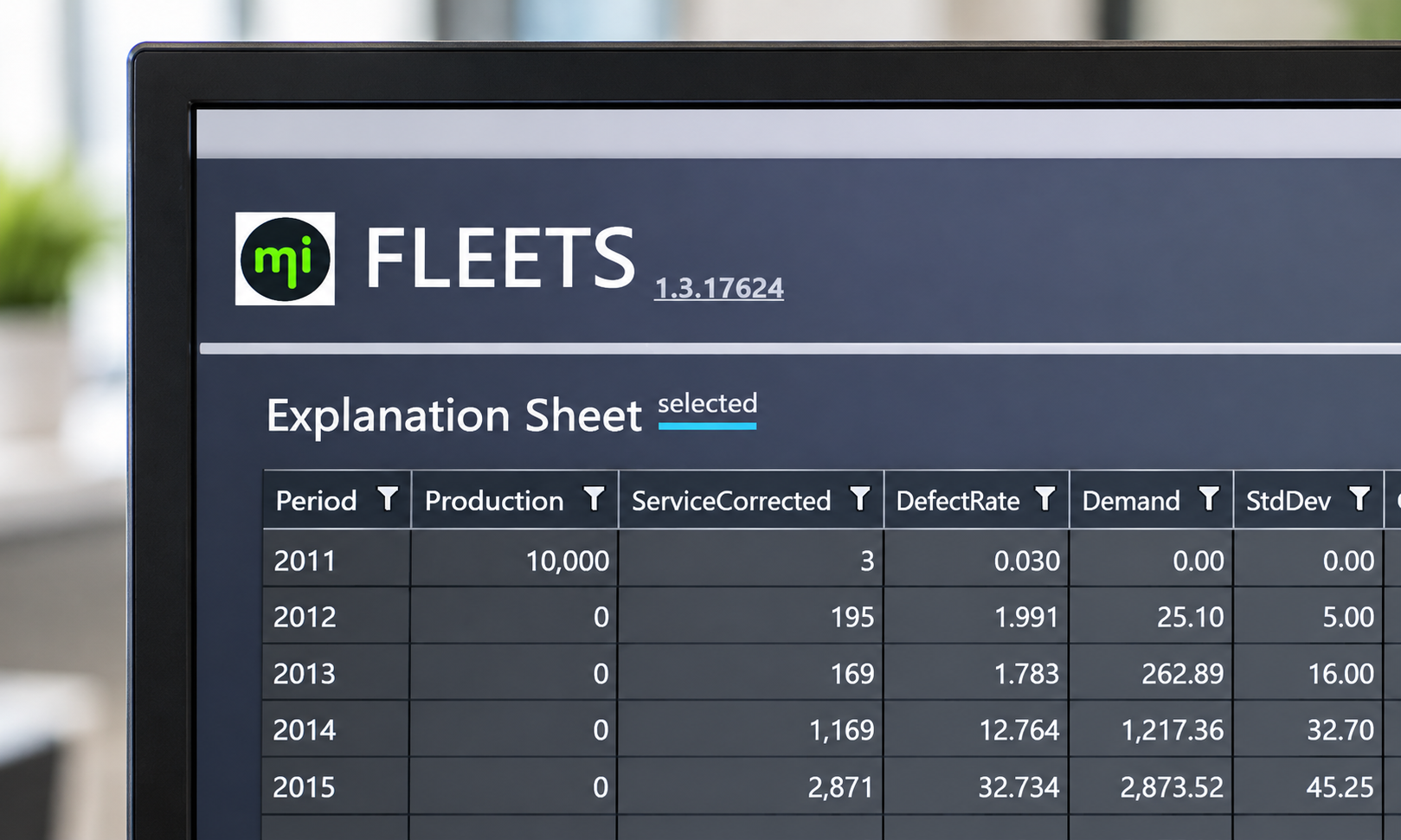Open the StdDev column filter
Screen dimensions: 1401x840
coord(1359,499)
